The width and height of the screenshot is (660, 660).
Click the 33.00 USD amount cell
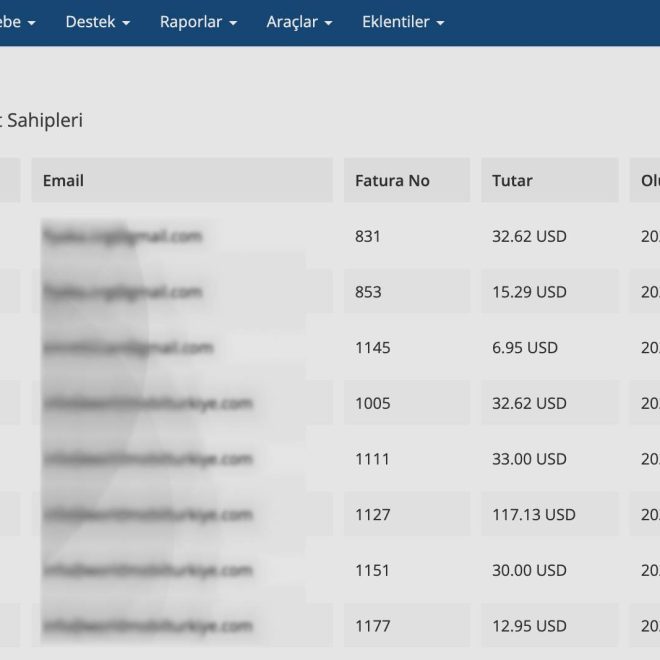[x=529, y=459]
